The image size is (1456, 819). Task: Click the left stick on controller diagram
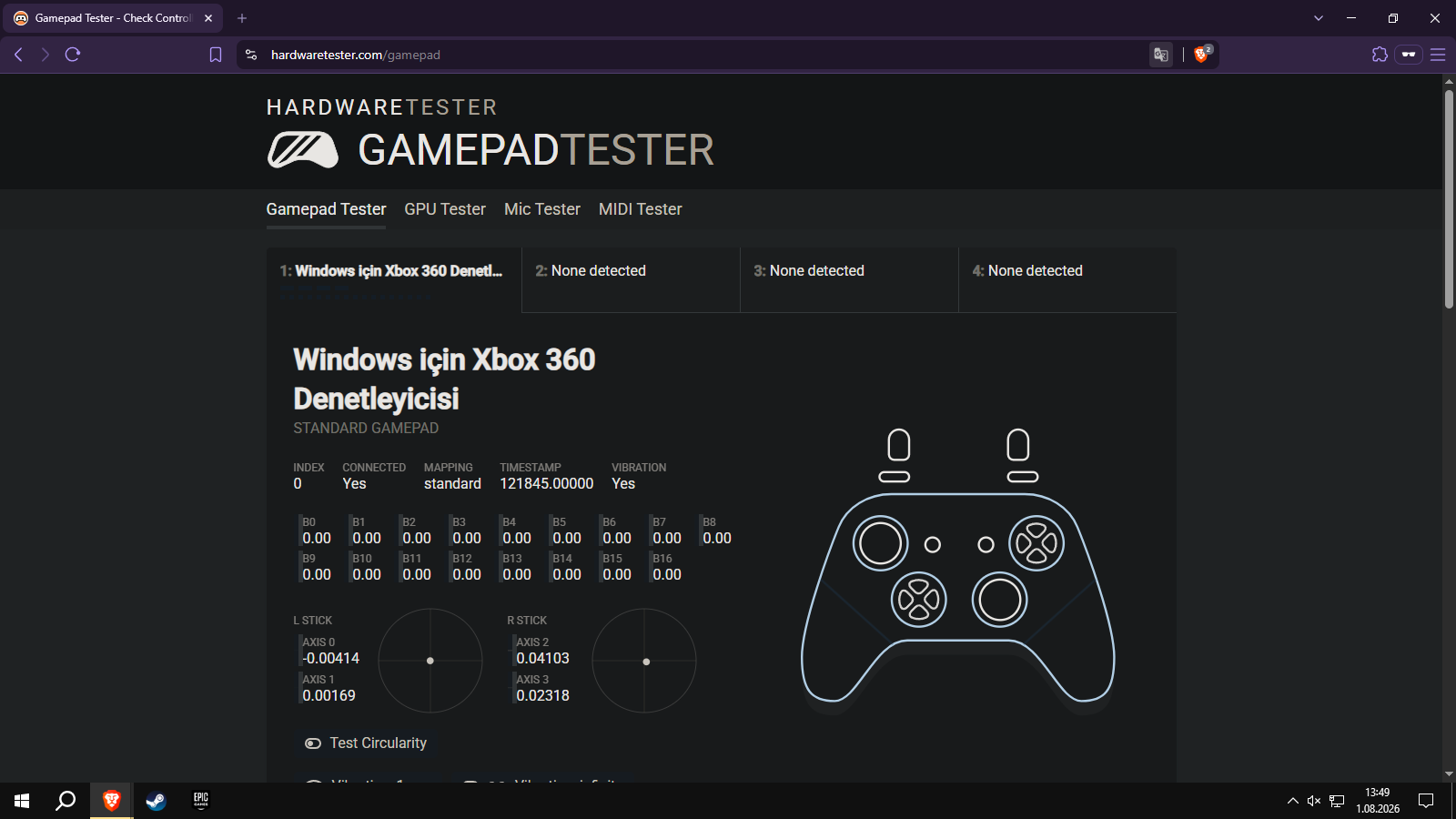(x=880, y=543)
